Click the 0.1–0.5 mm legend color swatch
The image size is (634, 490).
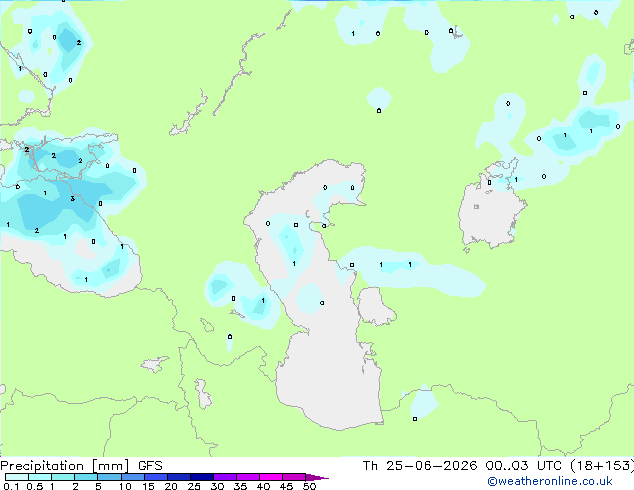17,477
